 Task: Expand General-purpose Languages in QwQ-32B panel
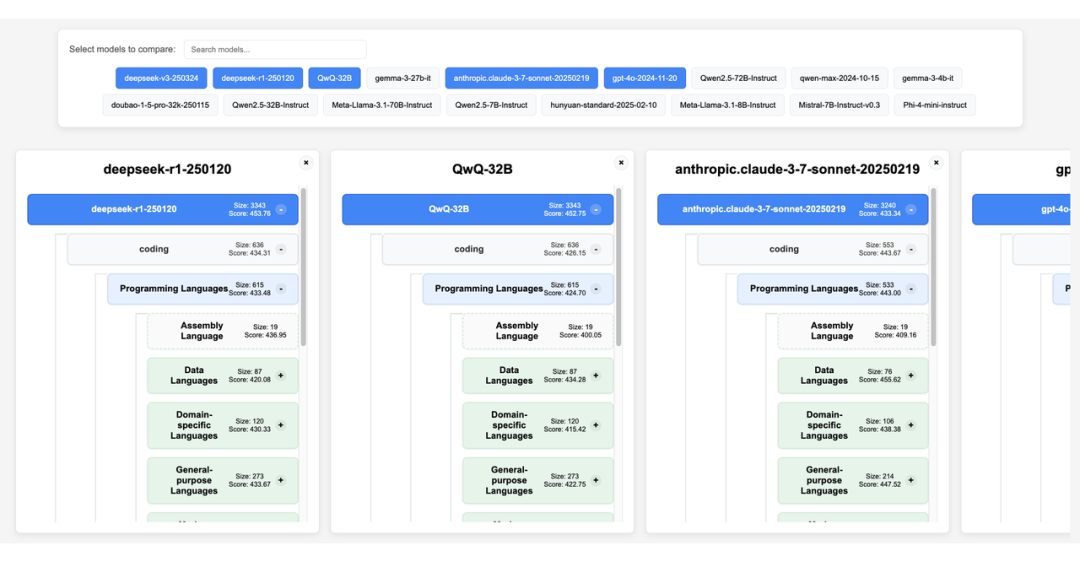point(596,480)
